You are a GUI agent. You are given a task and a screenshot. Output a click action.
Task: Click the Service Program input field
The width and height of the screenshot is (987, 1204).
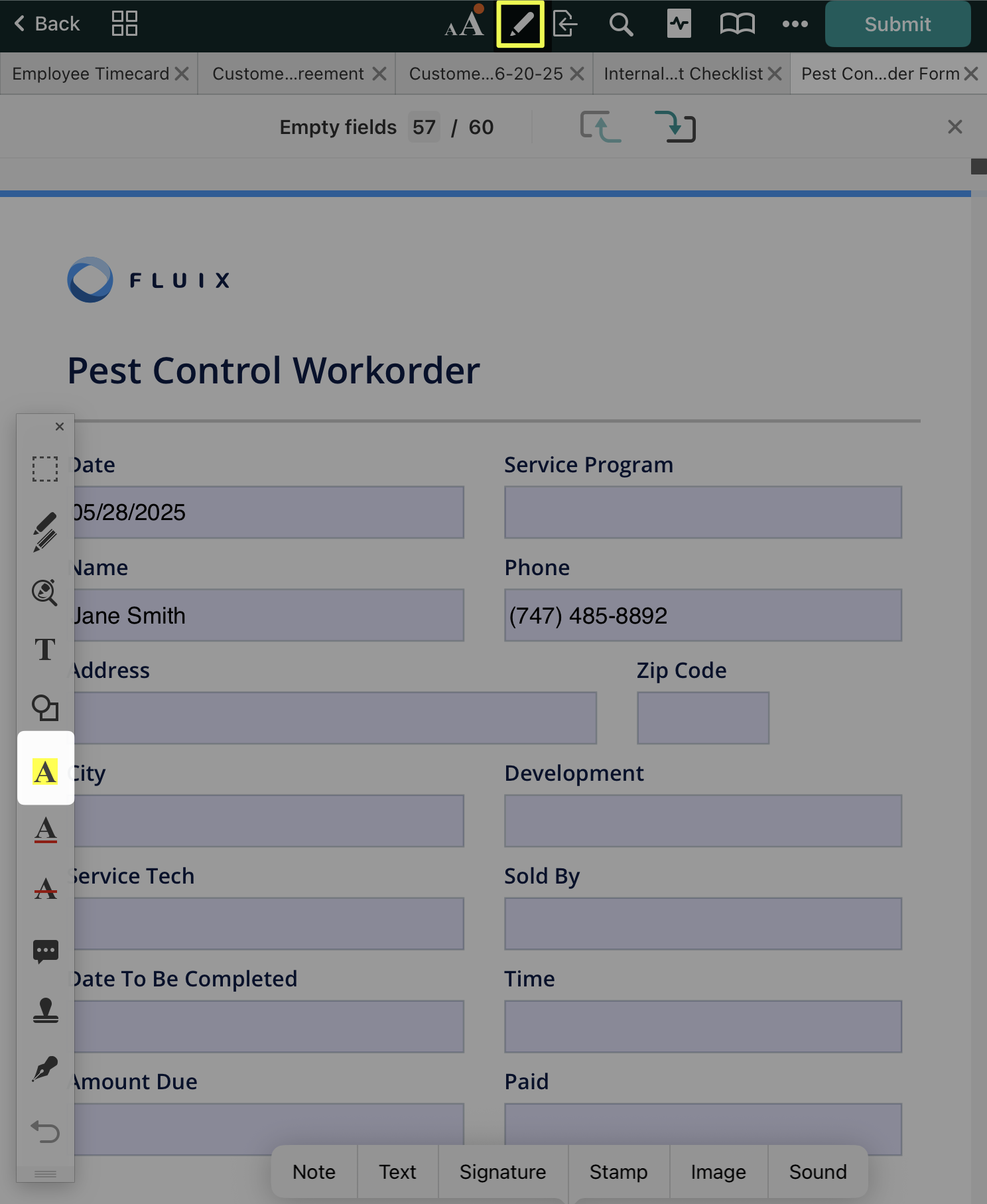(x=702, y=512)
